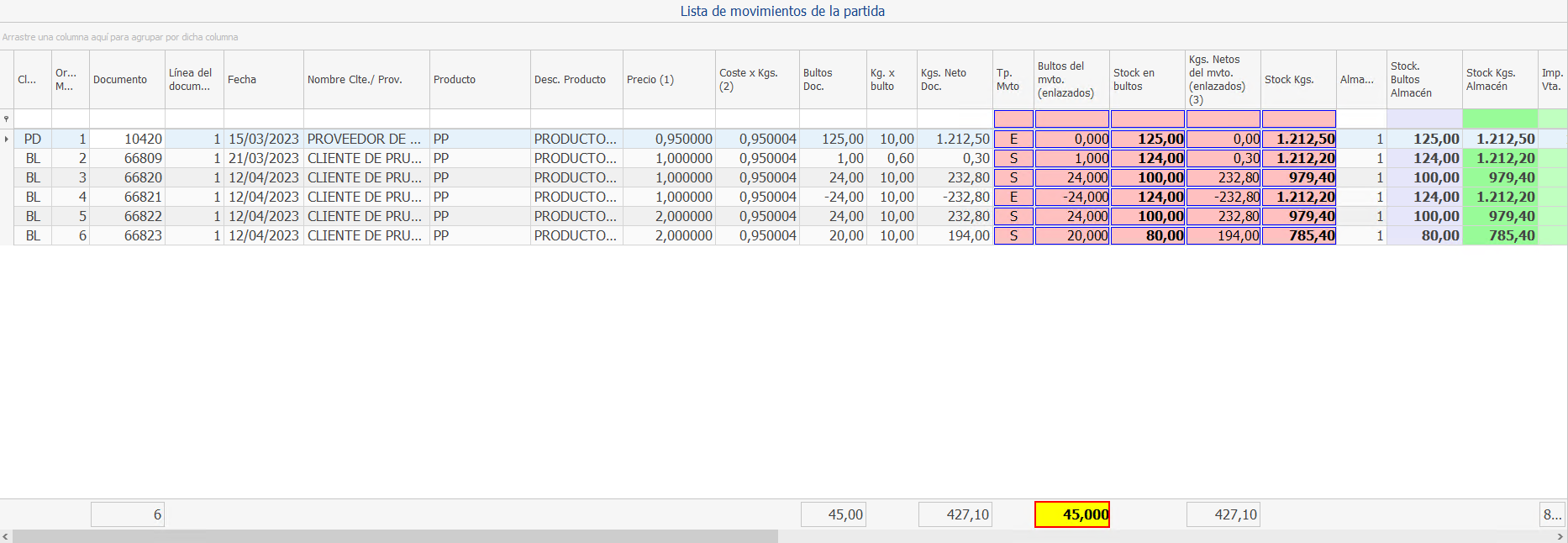Click the Stock Kgs. column header
The image size is (1568, 543).
[1299, 80]
